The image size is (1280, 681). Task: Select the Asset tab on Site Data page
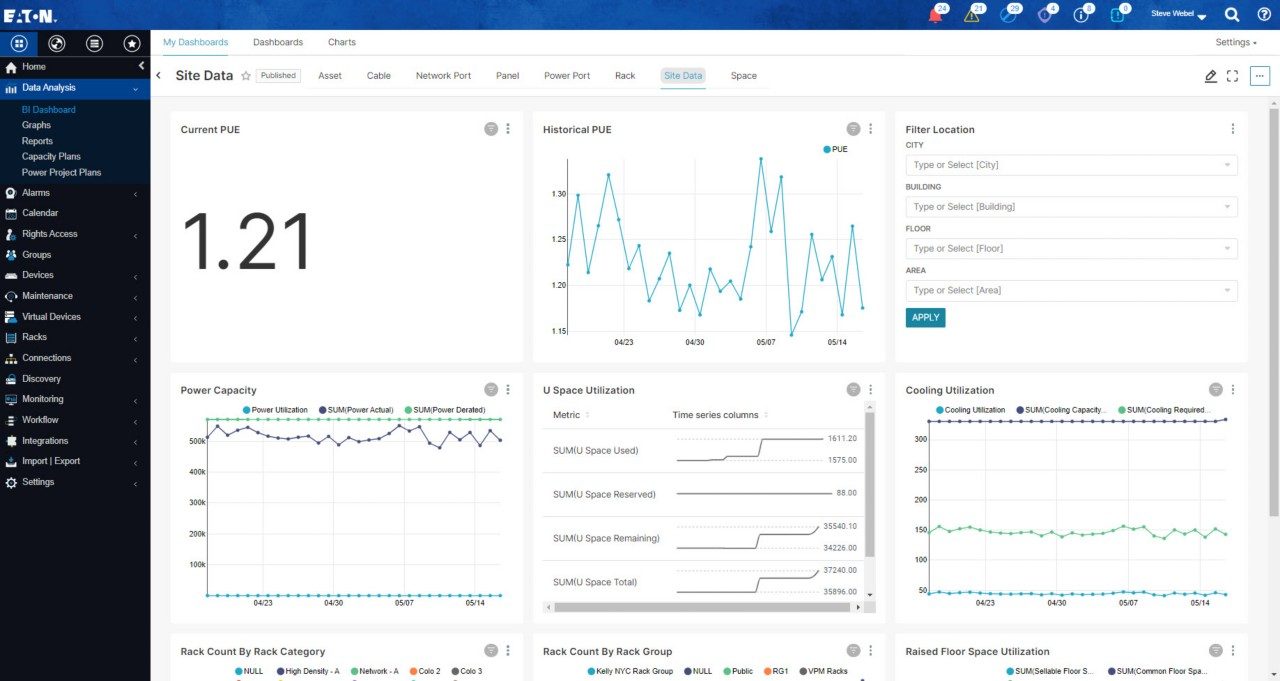(329, 75)
